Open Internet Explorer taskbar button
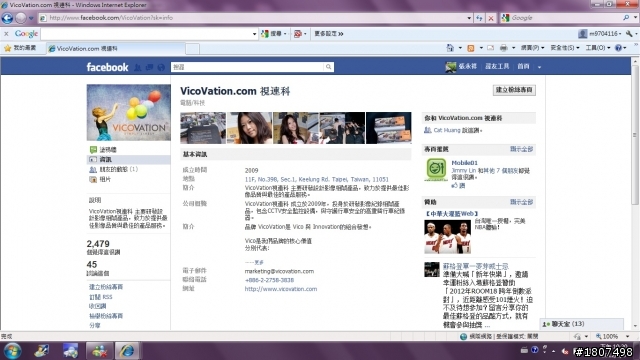 pyautogui.click(x=127, y=351)
